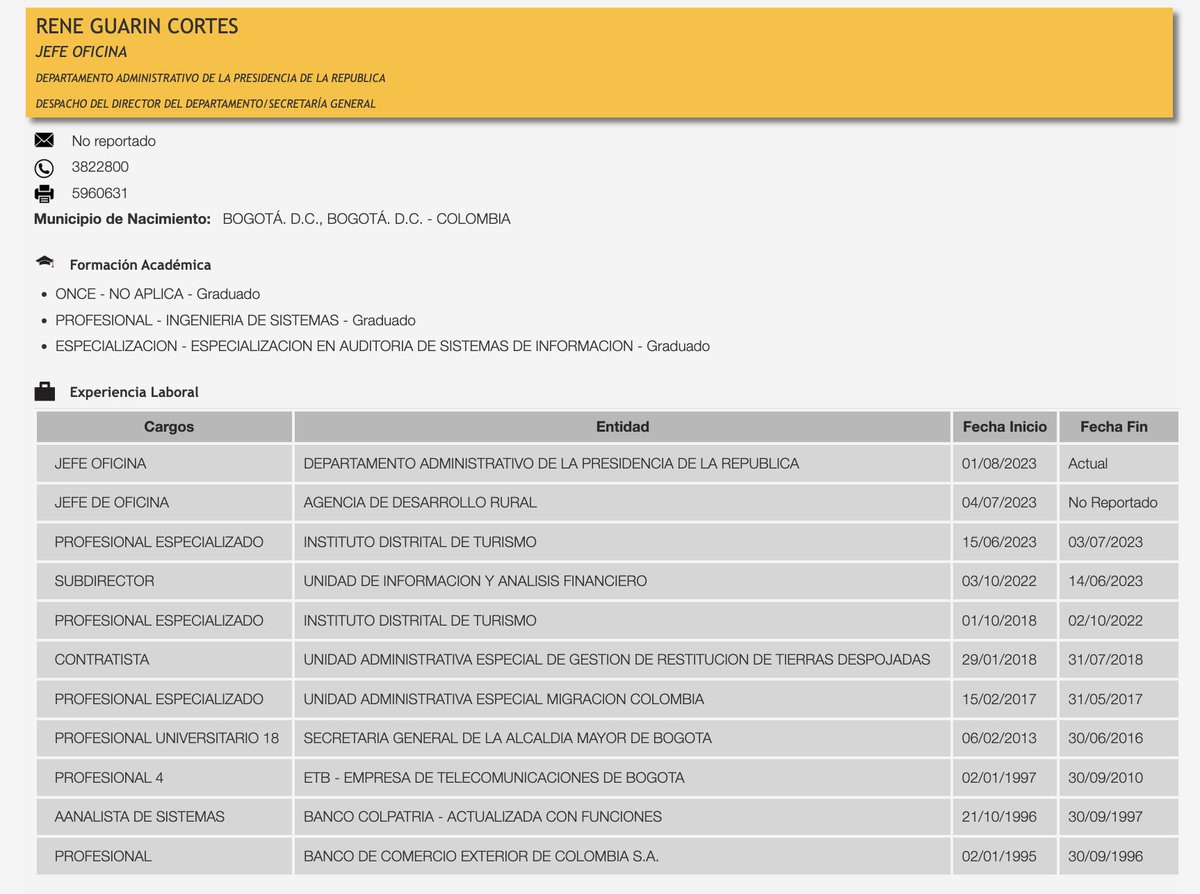Select phone number 3822800
1200x894 pixels.
coord(100,167)
